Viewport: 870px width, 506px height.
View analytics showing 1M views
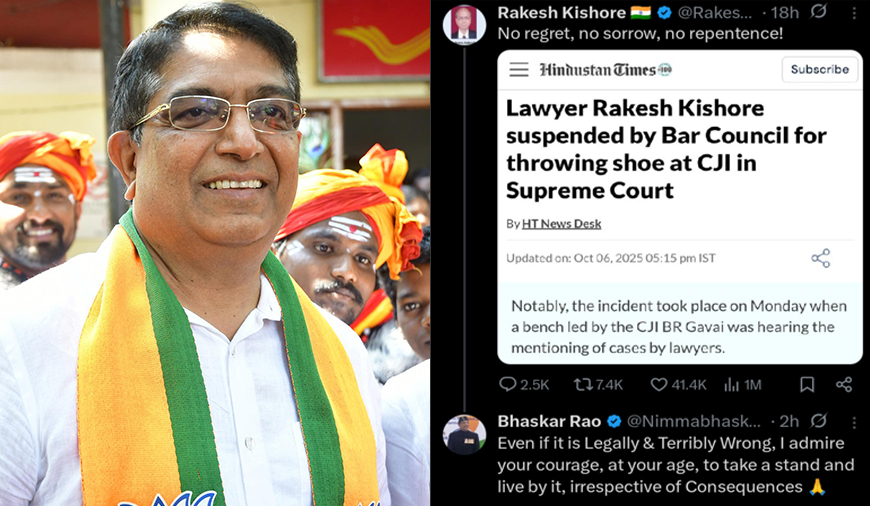pos(732,384)
